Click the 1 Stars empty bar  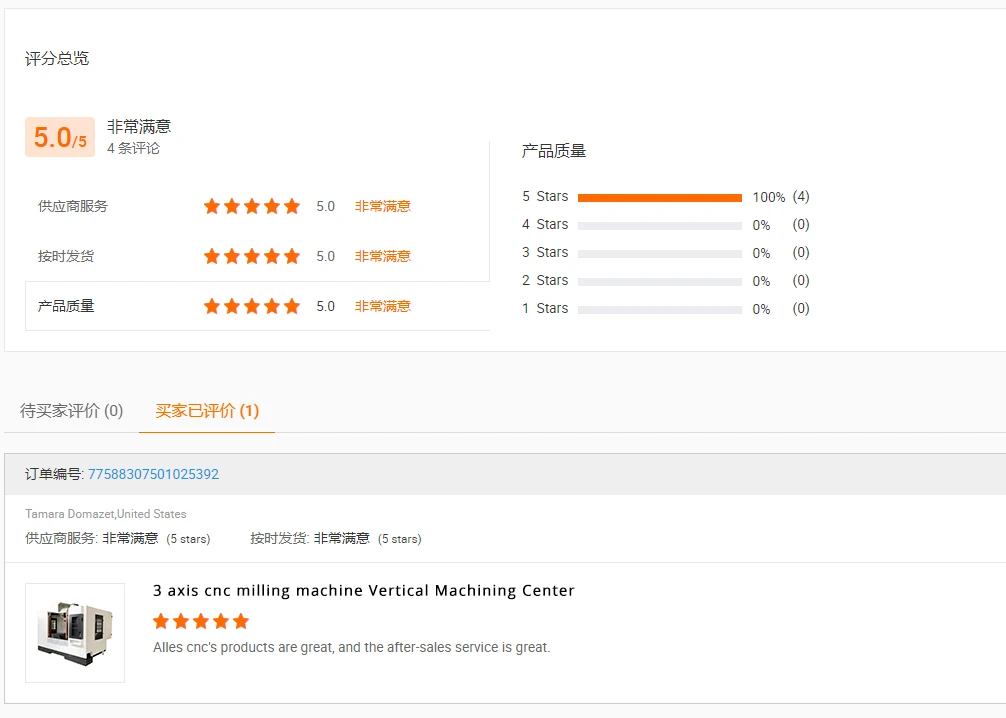659,310
